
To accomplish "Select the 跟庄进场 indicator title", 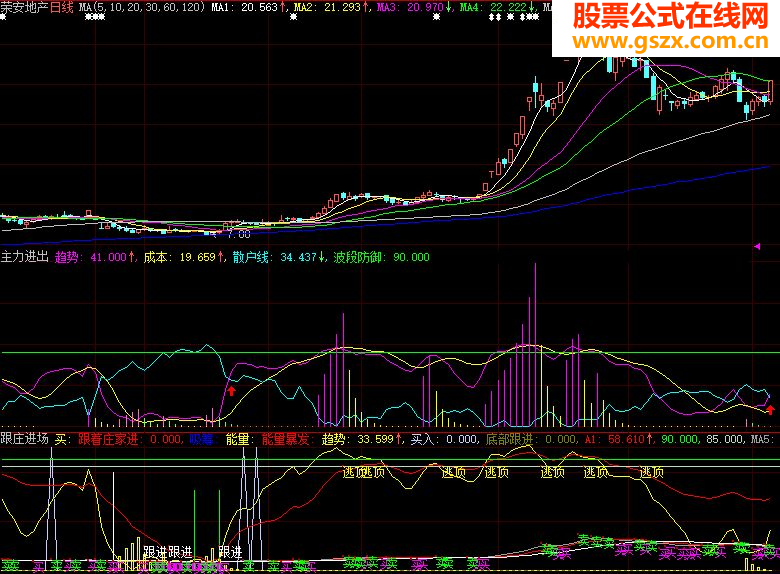I will coord(24,439).
